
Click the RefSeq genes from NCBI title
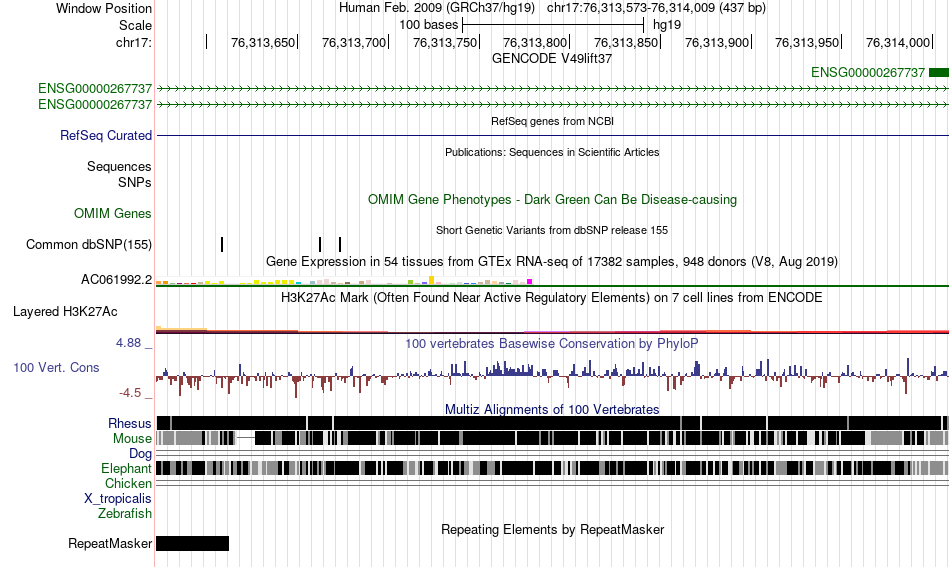click(x=552, y=121)
